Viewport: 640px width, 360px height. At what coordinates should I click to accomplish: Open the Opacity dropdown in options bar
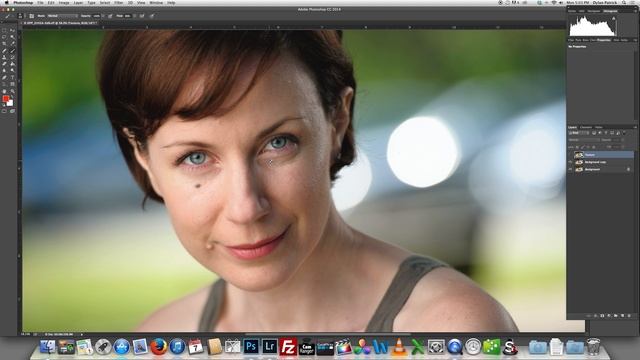(102, 16)
